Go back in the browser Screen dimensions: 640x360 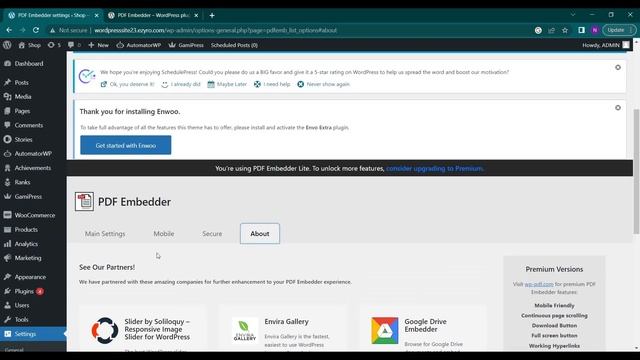pyautogui.click(x=9, y=30)
